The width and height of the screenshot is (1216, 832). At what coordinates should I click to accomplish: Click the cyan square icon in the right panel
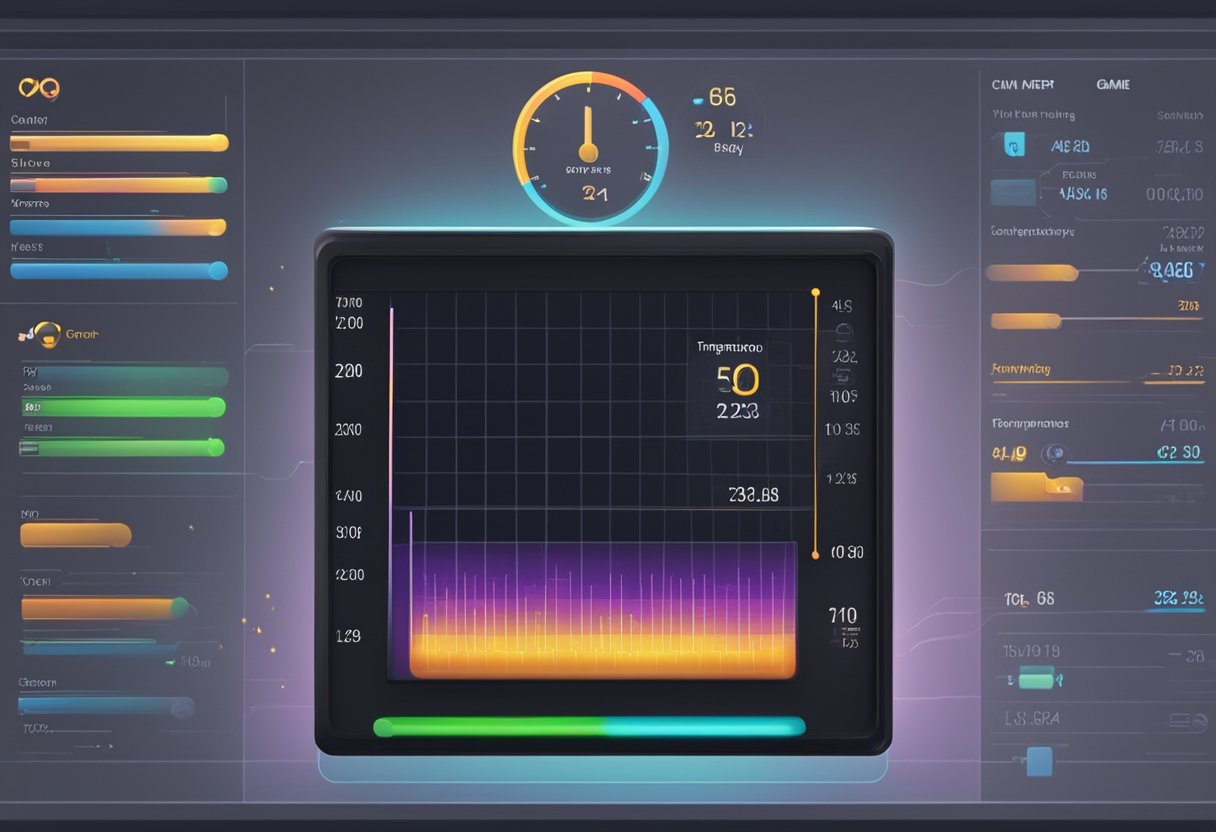pyautogui.click(x=1014, y=146)
